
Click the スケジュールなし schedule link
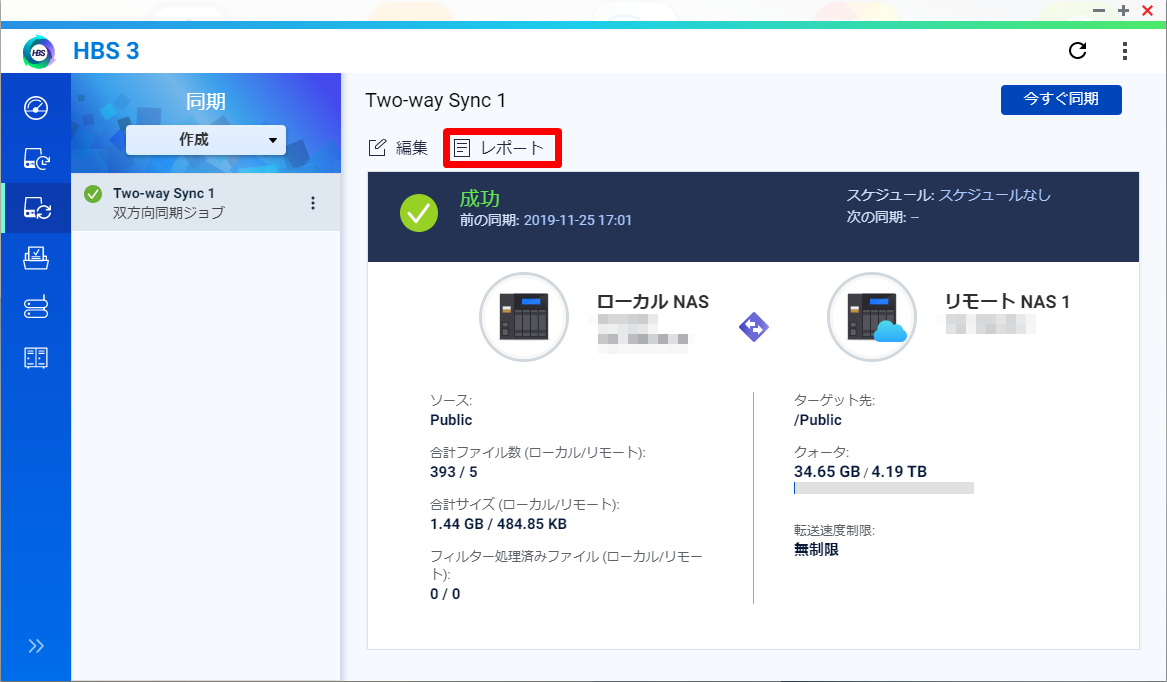point(994,195)
